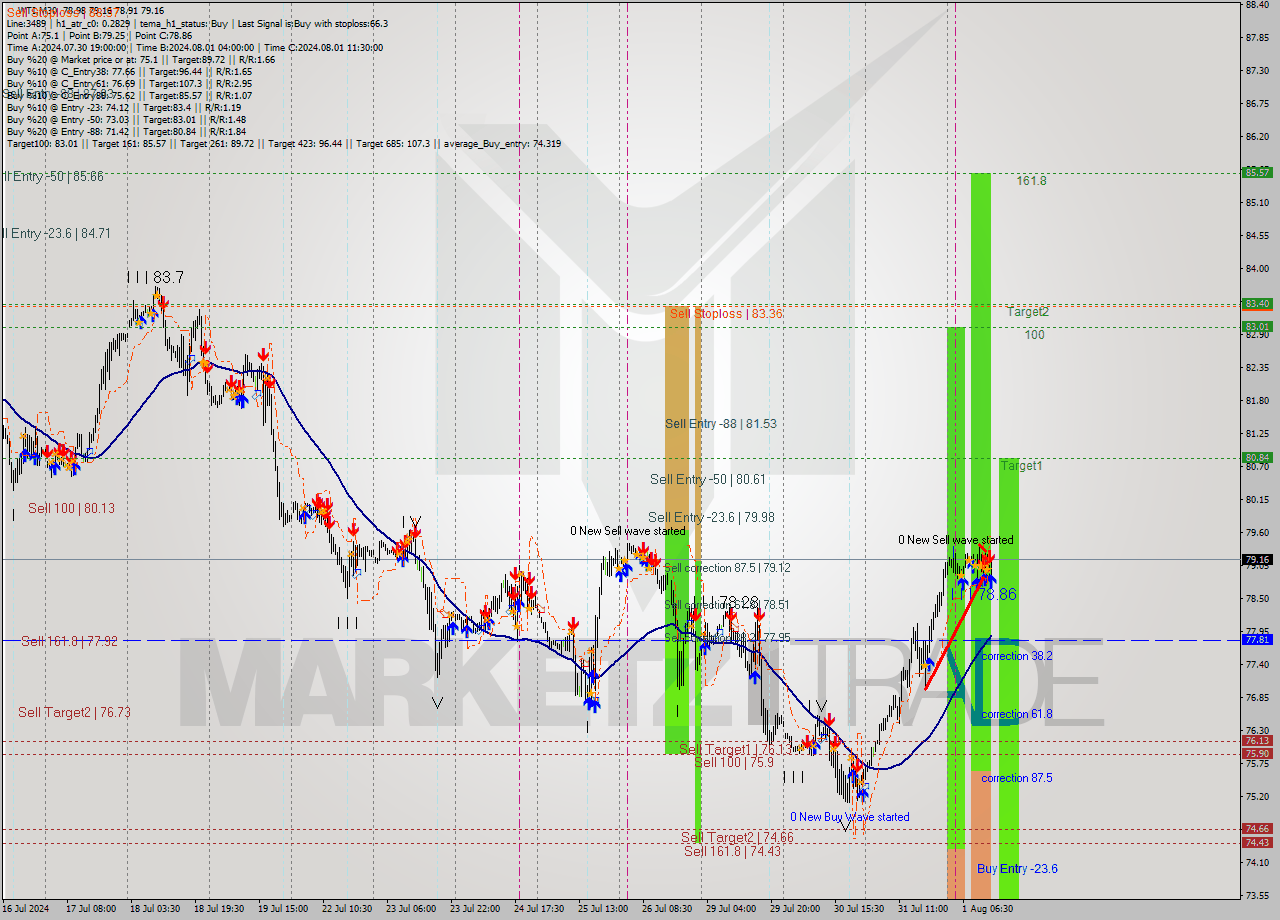Select the blue correction 87.5 label
This screenshot has width=1280, height=920.
[x=1016, y=779]
